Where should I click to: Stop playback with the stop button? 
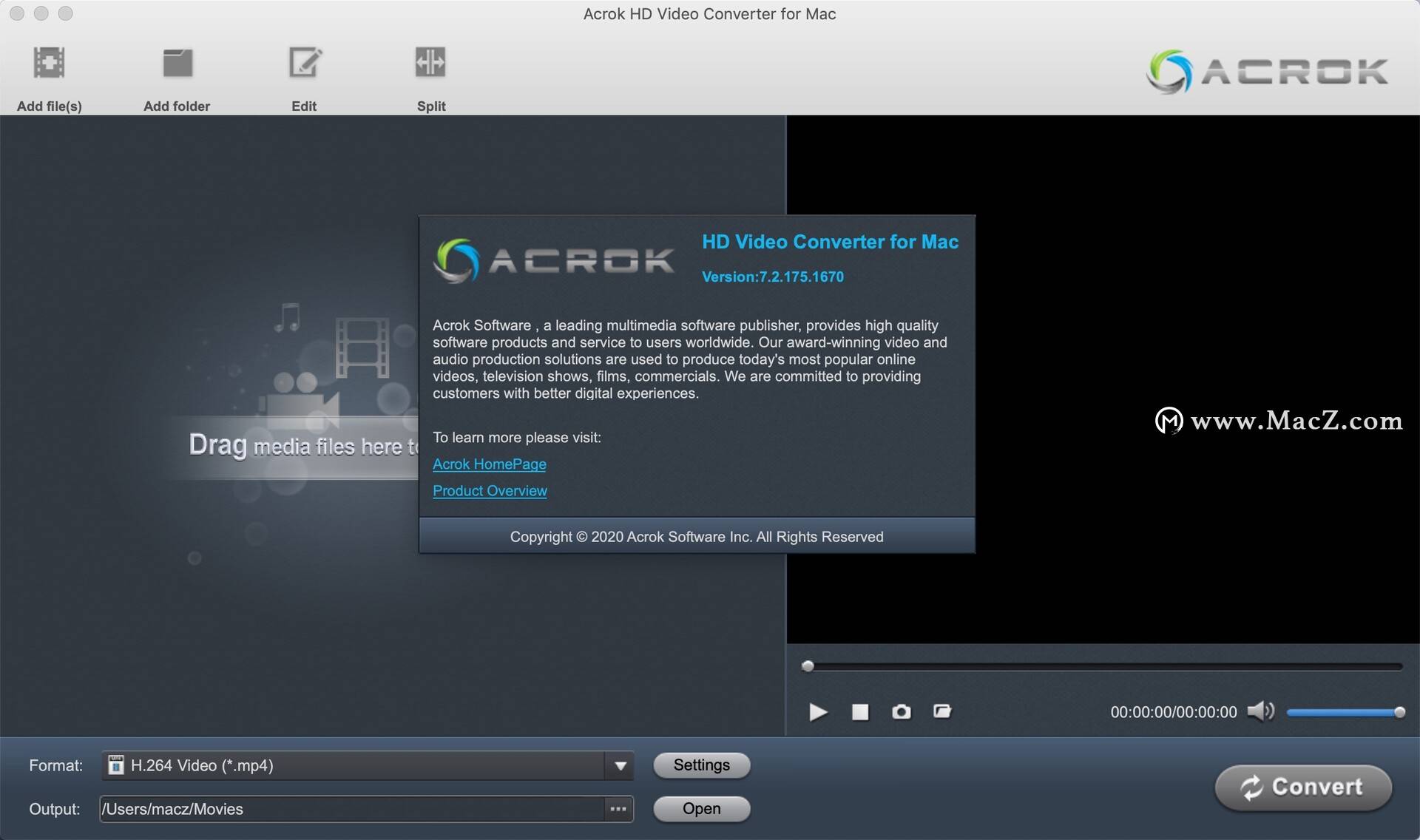tap(859, 712)
